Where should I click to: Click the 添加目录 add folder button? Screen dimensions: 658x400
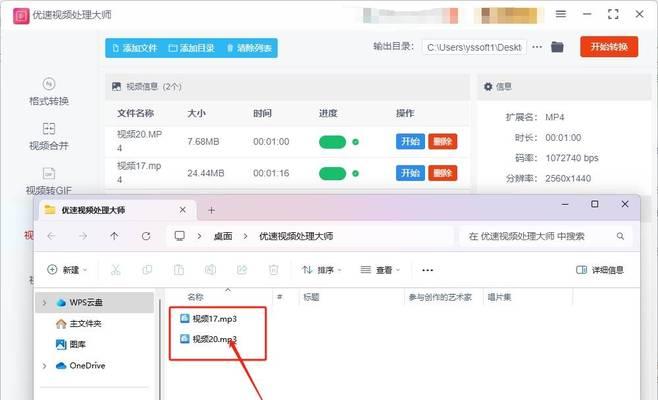[191, 48]
